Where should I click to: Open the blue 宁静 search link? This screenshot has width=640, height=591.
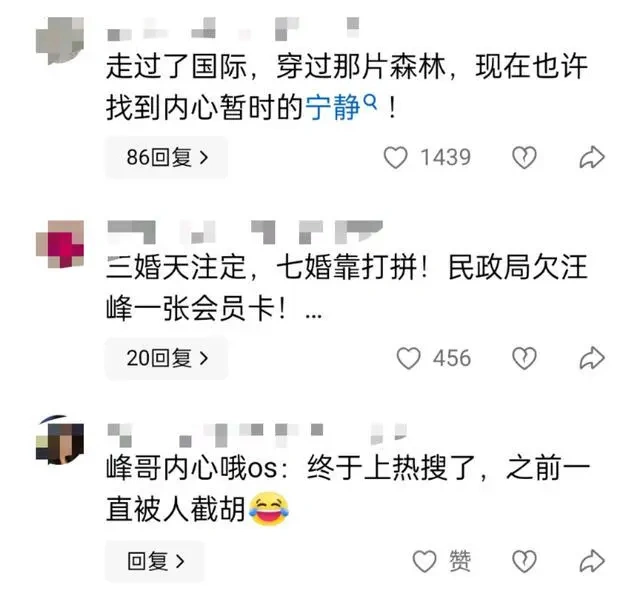click(x=333, y=108)
